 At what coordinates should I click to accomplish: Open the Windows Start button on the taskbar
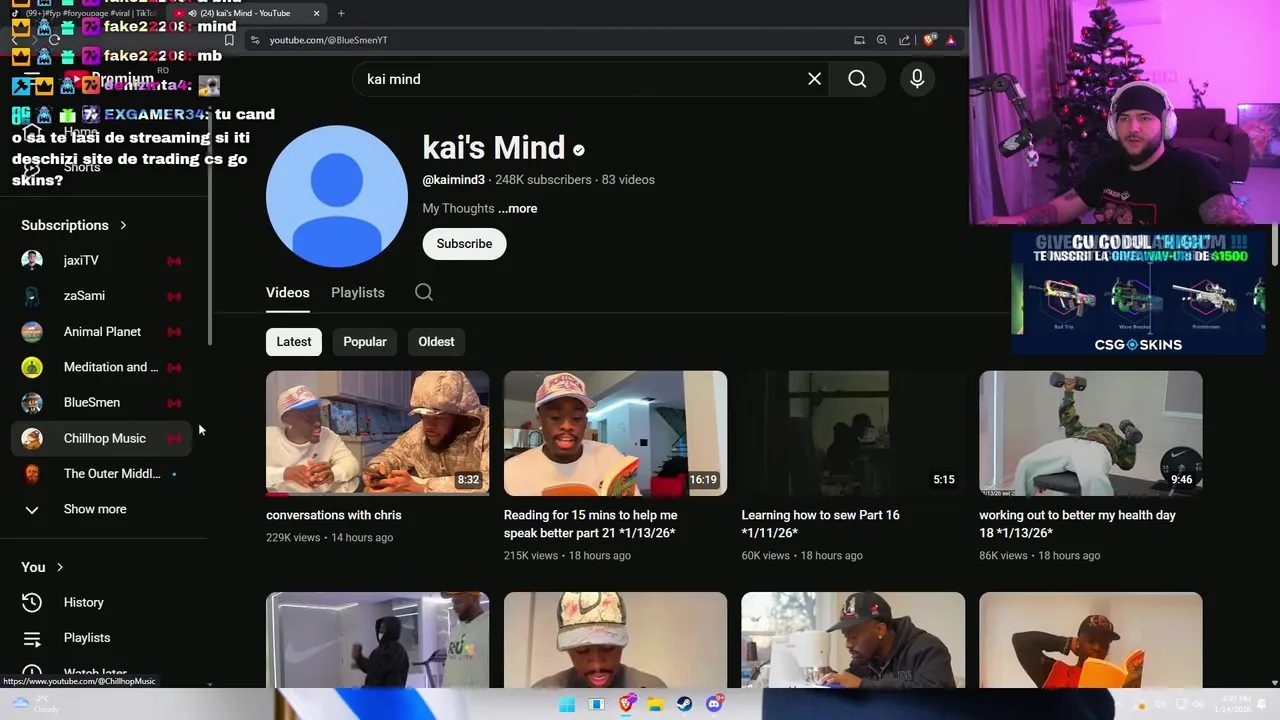567,704
